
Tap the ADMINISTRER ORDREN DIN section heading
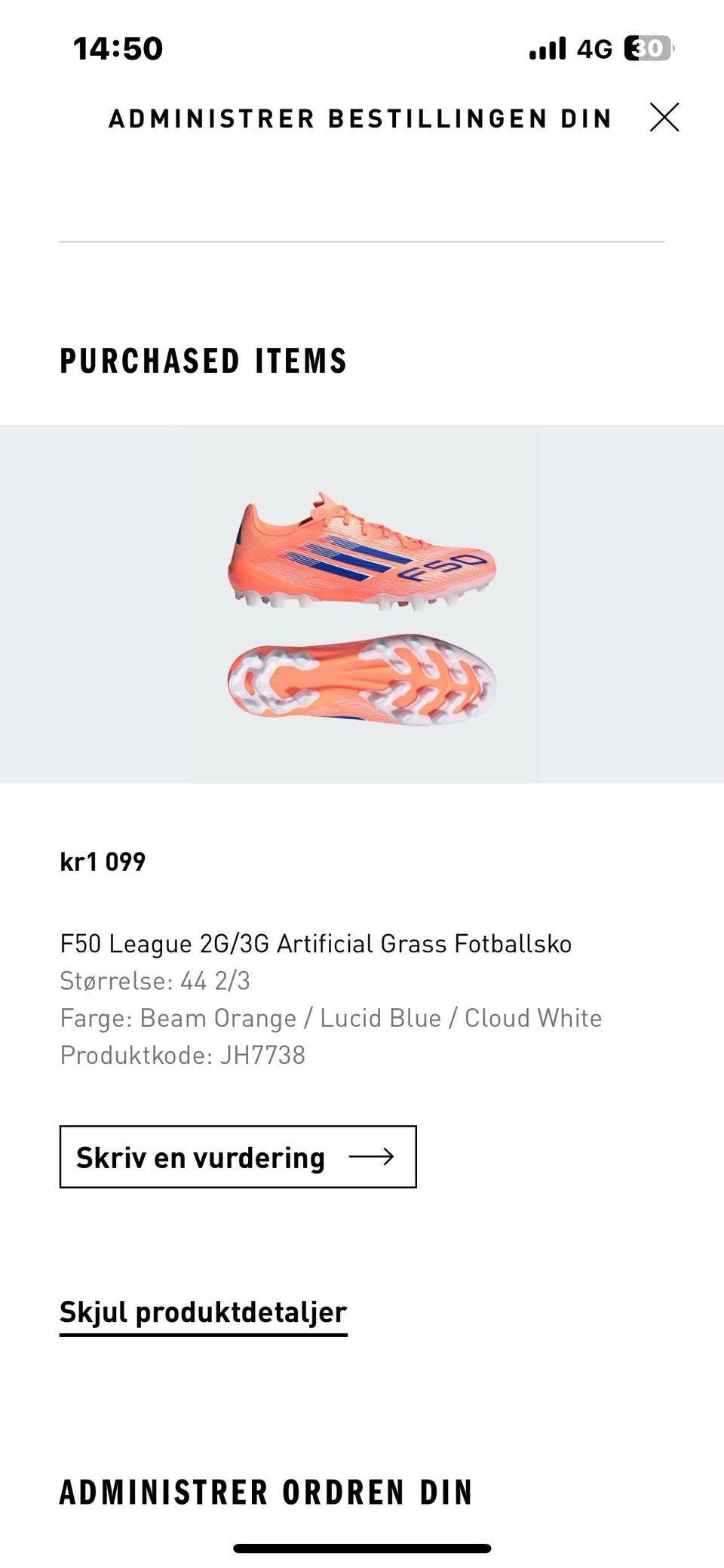[x=265, y=1492]
